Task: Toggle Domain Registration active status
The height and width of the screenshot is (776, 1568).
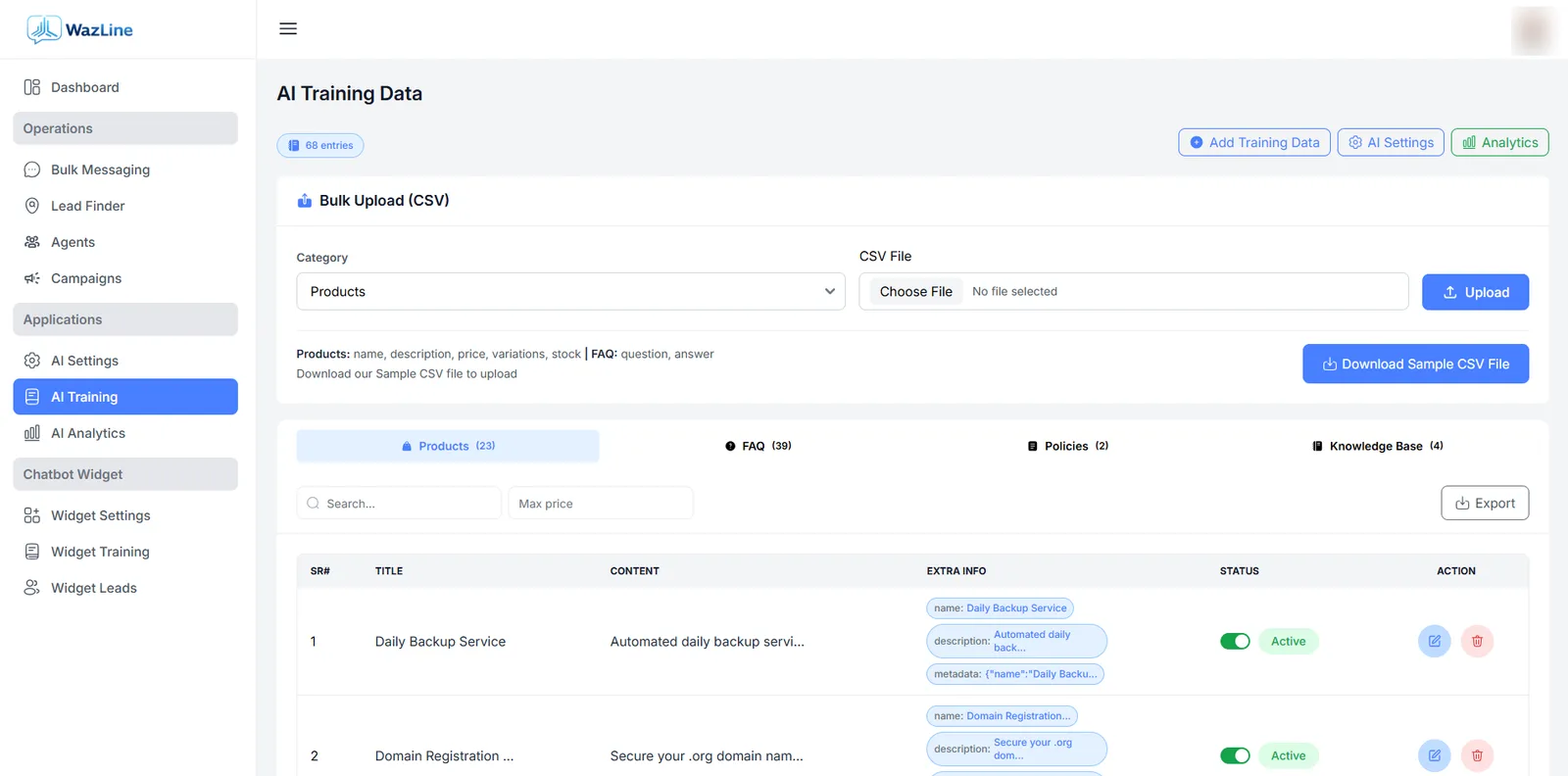Action: [1235, 755]
